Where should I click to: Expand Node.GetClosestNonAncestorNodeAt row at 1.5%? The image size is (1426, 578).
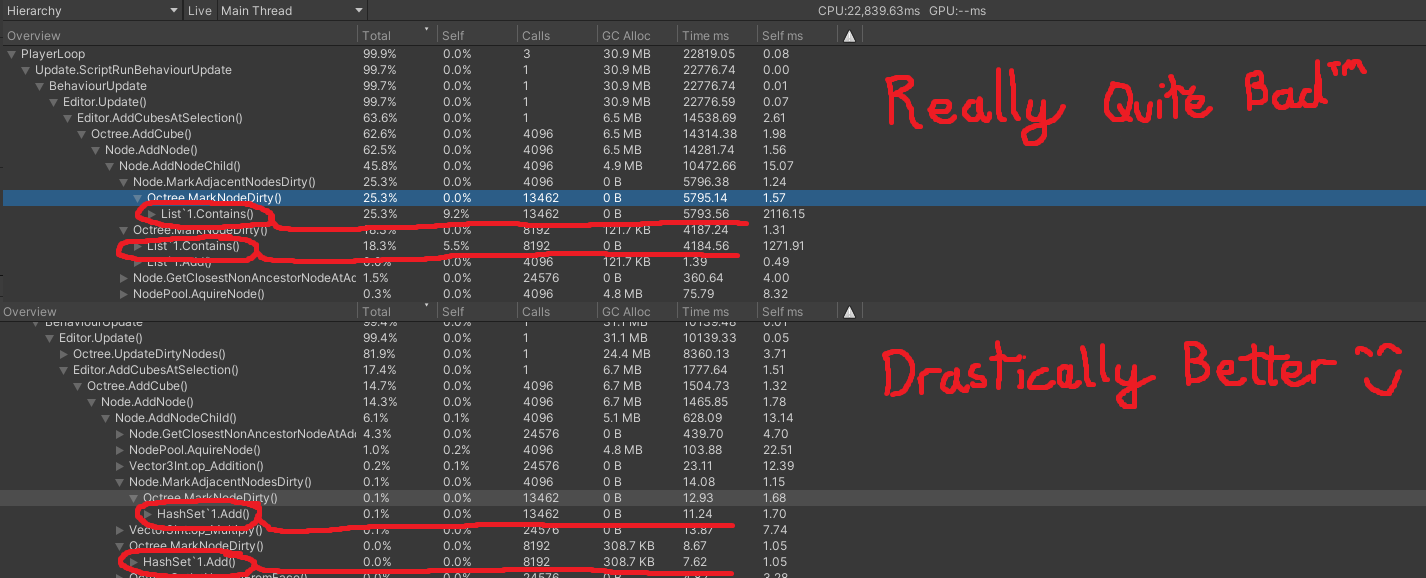coord(124,278)
